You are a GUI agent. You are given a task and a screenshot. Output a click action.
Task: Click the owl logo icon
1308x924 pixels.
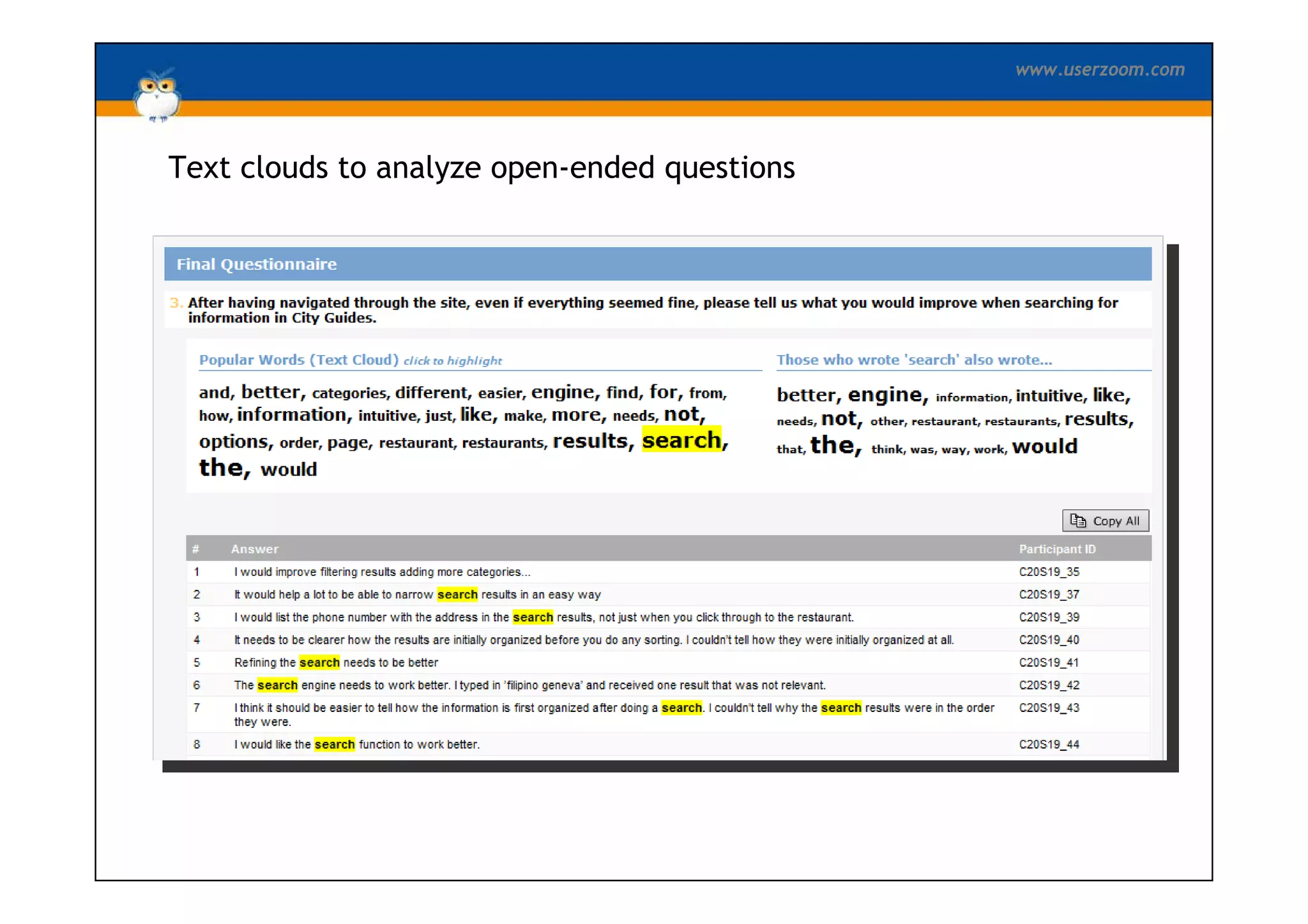[157, 96]
